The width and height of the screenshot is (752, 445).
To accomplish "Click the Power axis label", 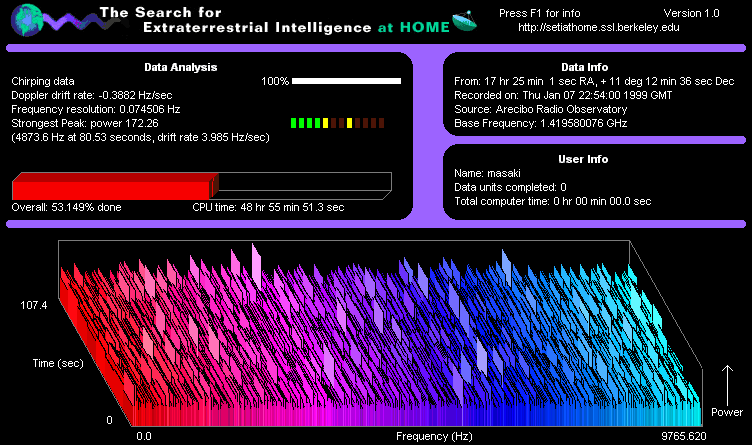I will tap(727, 412).
